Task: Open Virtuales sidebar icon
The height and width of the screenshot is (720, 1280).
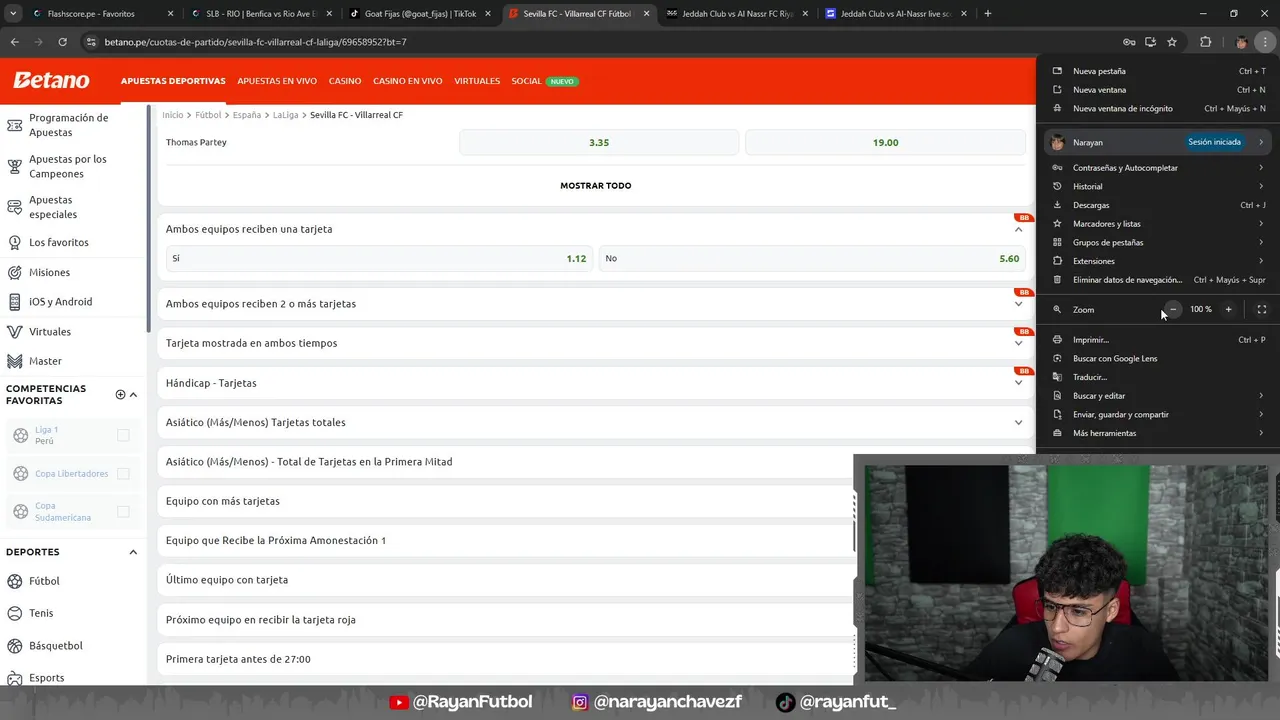Action: tap(14, 331)
